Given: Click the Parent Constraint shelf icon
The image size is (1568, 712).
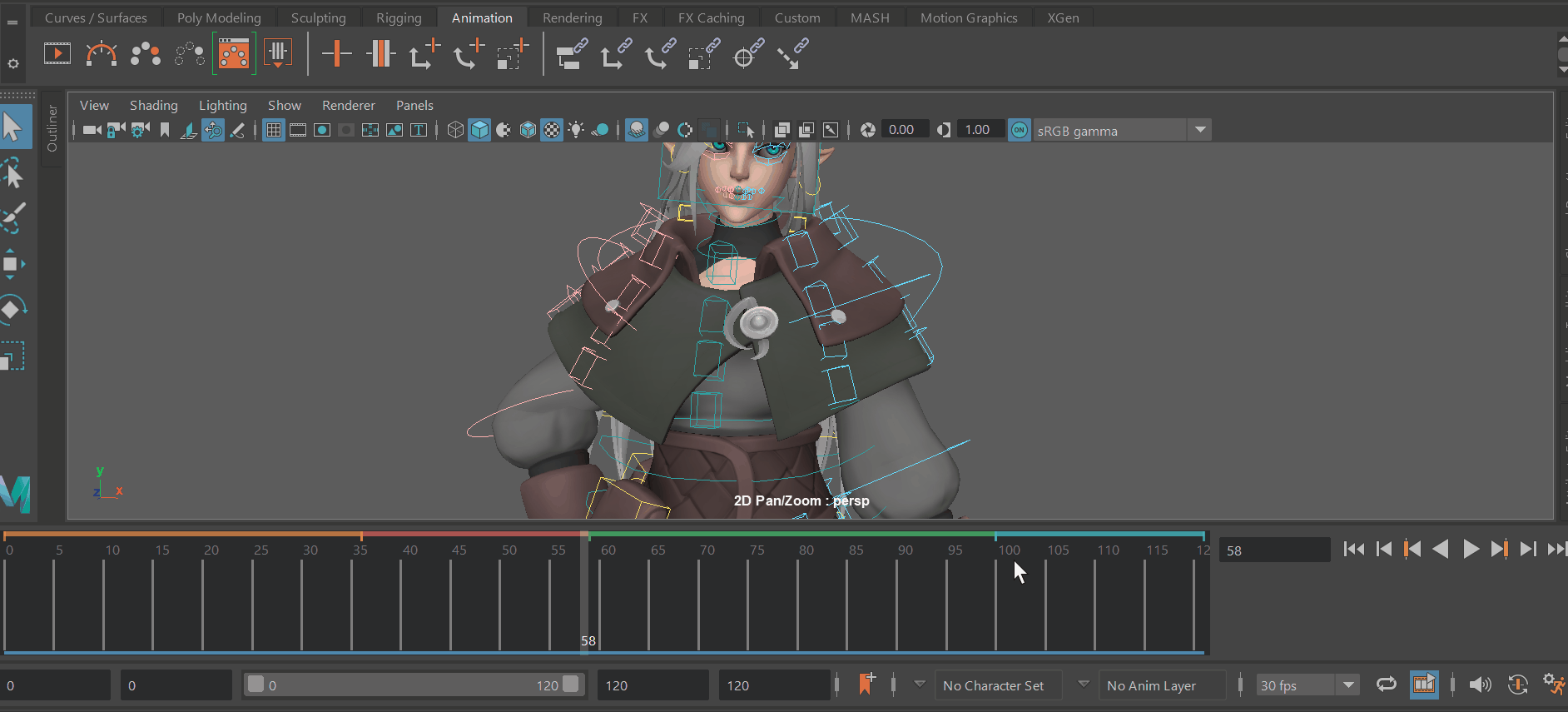Looking at the screenshot, I should pyautogui.click(x=570, y=55).
